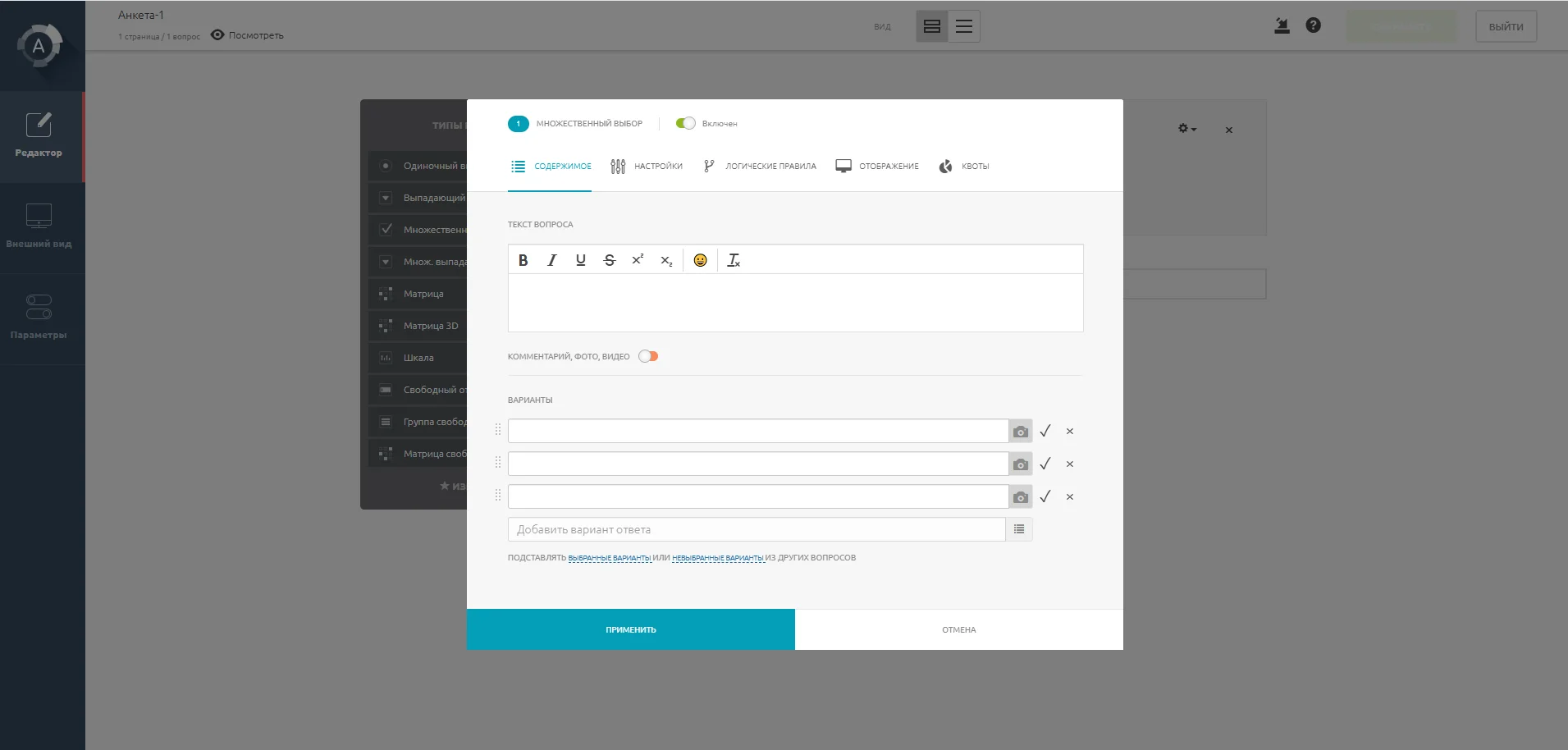Click the checkmark for the second variant

point(1045,464)
